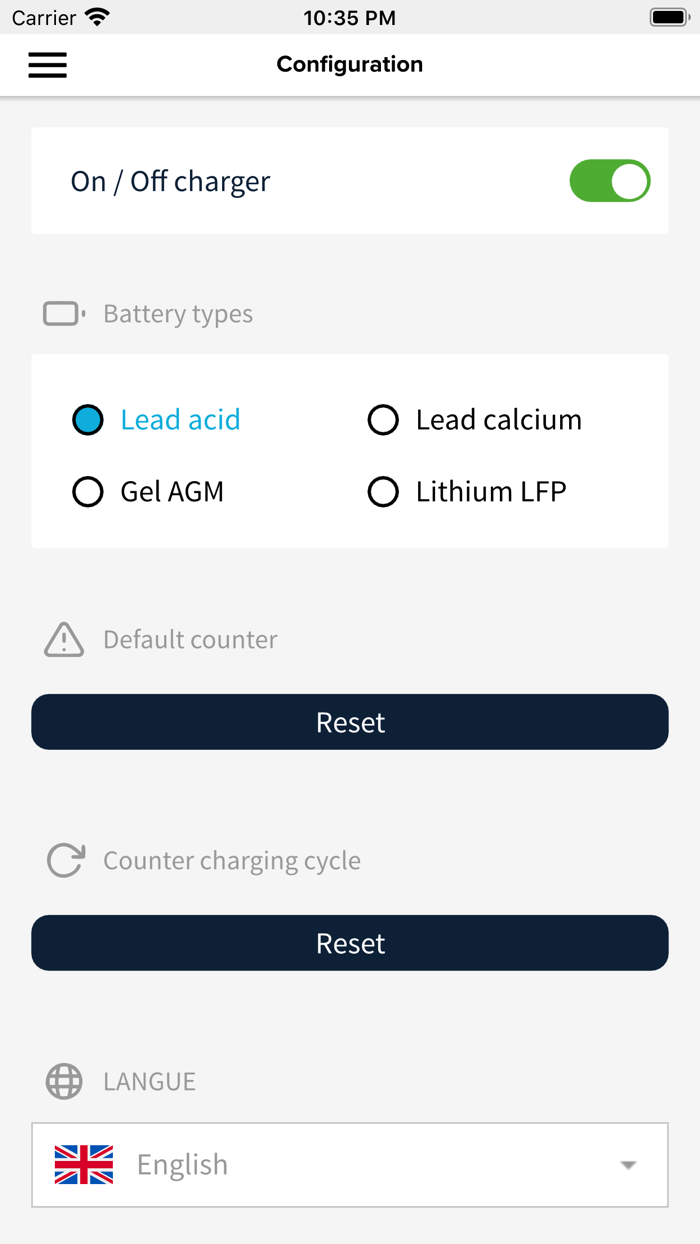
Task: Click the globe icon next to LANGUE
Action: click(63, 1081)
